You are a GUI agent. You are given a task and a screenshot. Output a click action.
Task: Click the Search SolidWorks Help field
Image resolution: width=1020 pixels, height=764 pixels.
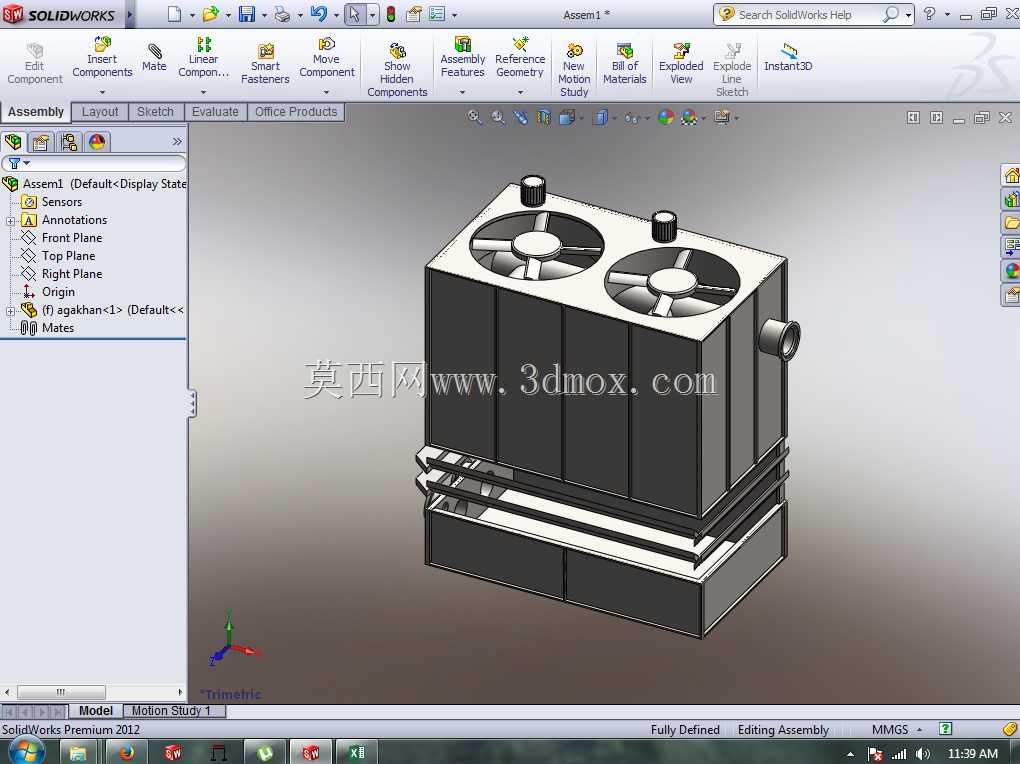click(x=807, y=14)
